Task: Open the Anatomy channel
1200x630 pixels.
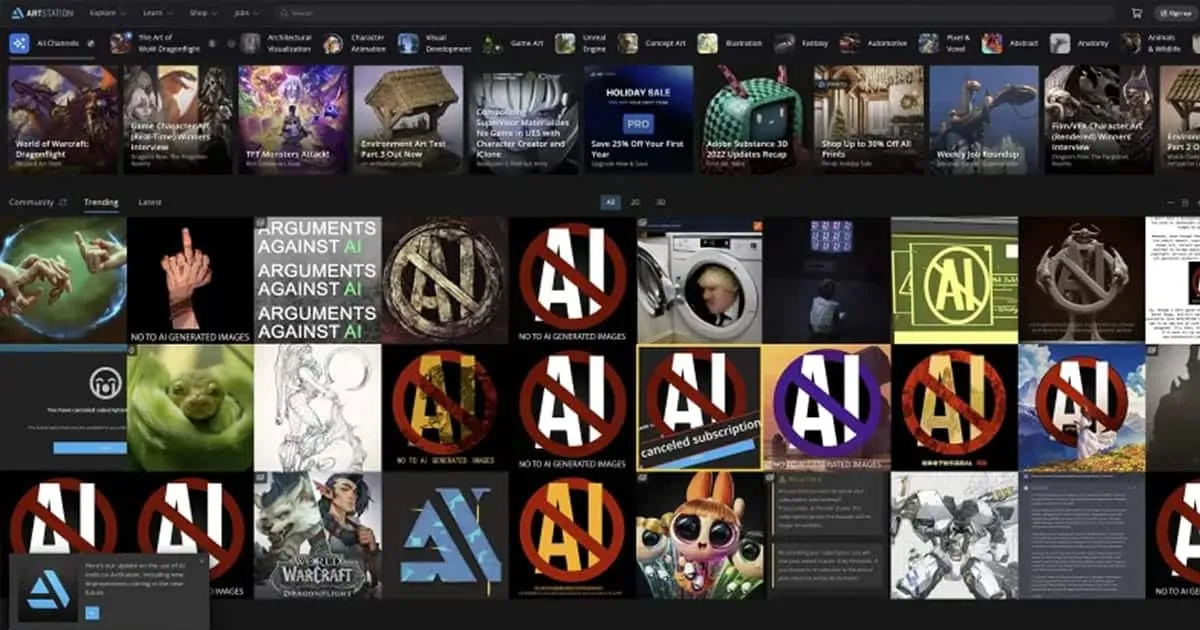Action: pos(1079,43)
